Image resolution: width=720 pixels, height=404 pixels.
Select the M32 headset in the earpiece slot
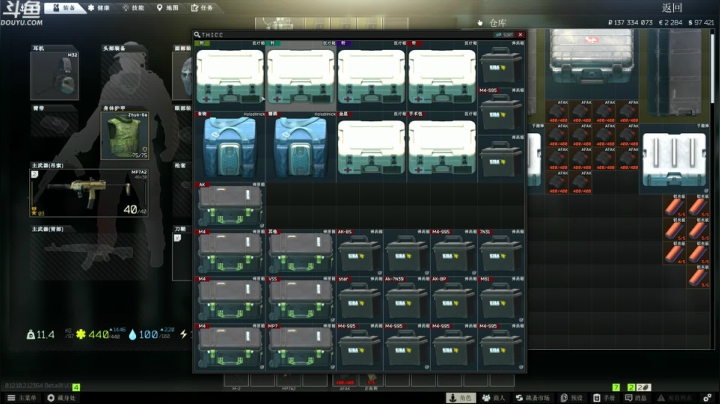tap(55, 76)
